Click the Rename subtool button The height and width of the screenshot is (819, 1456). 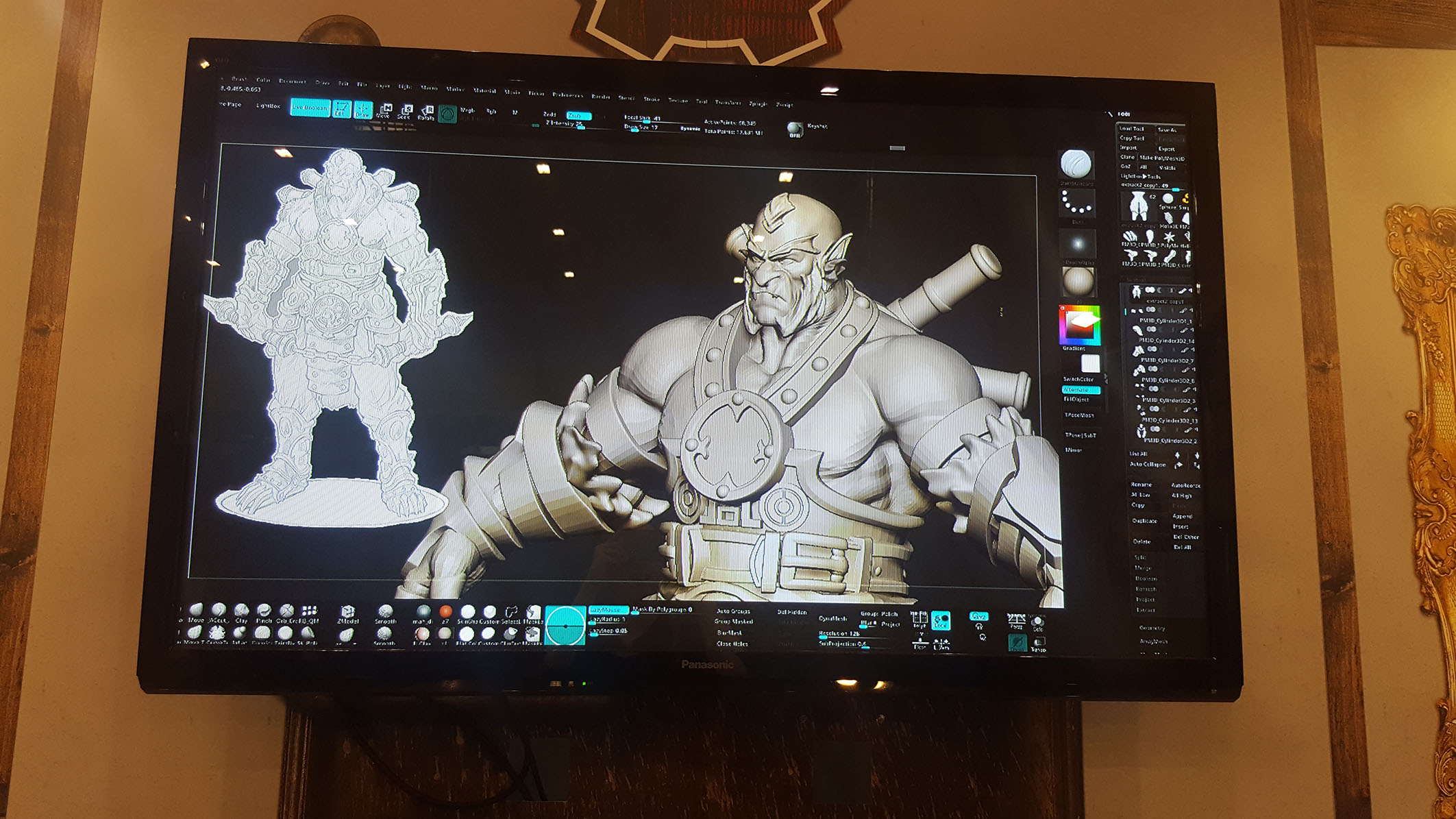[1141, 485]
